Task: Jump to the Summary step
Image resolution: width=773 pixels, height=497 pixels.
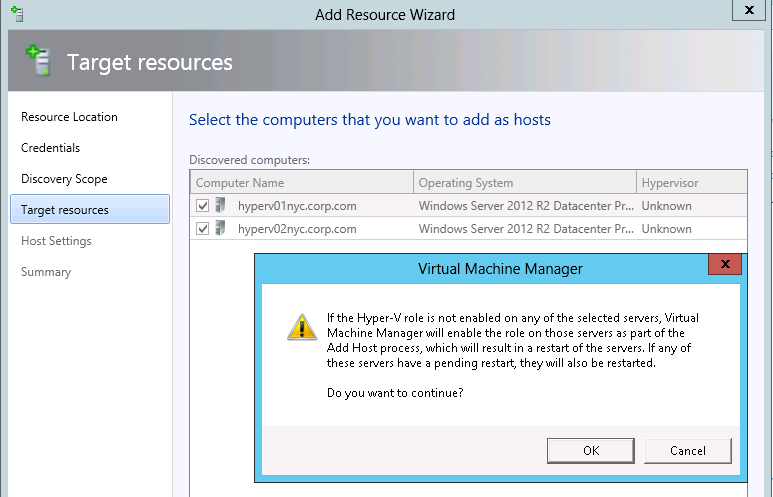Action: (x=46, y=272)
